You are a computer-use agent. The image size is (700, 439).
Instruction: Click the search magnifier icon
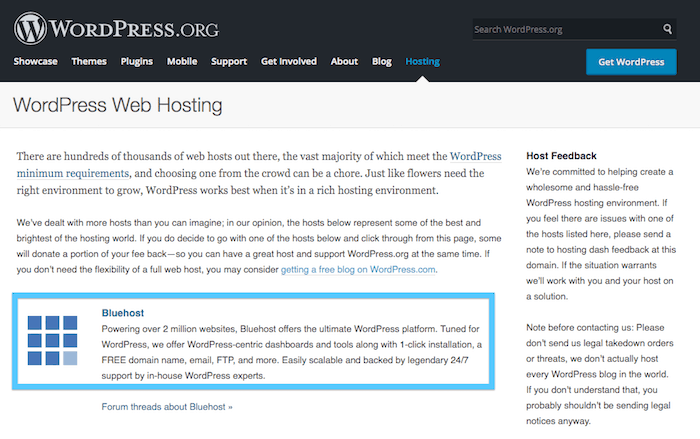(667, 29)
